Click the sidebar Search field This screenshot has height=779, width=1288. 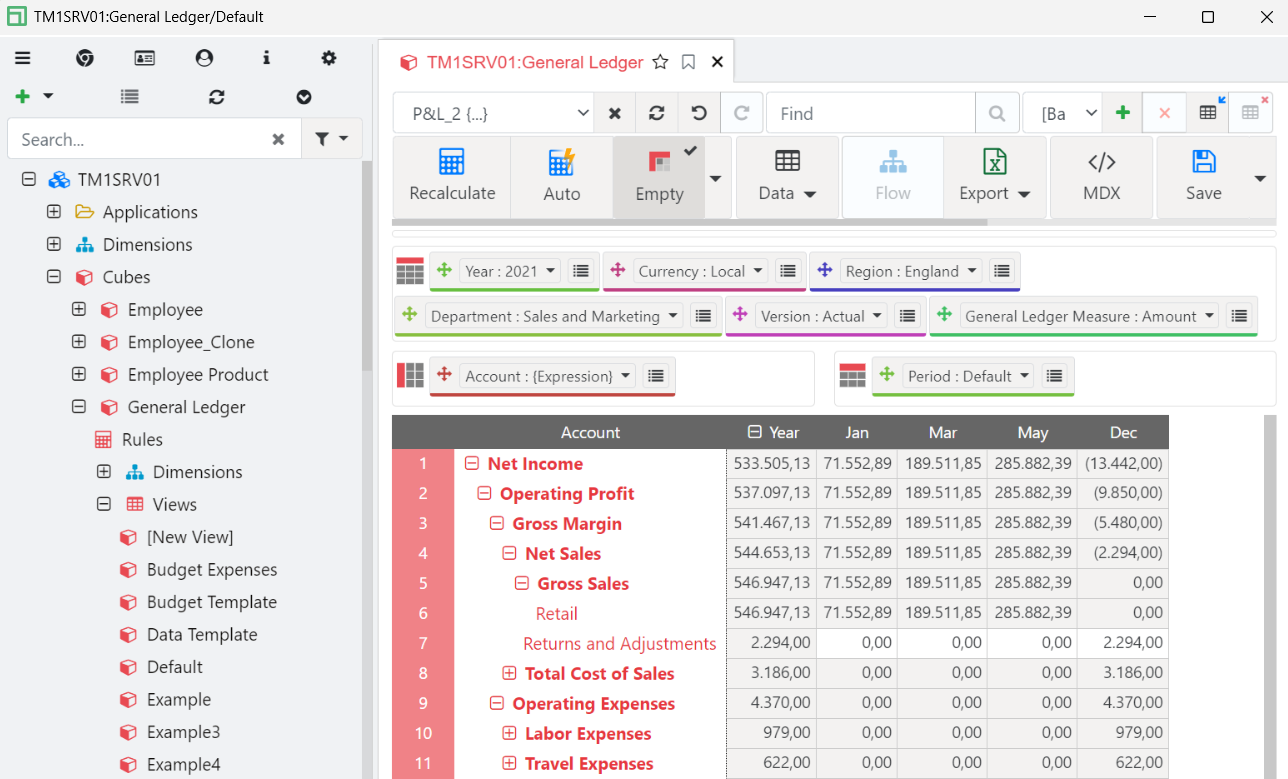tap(140, 139)
